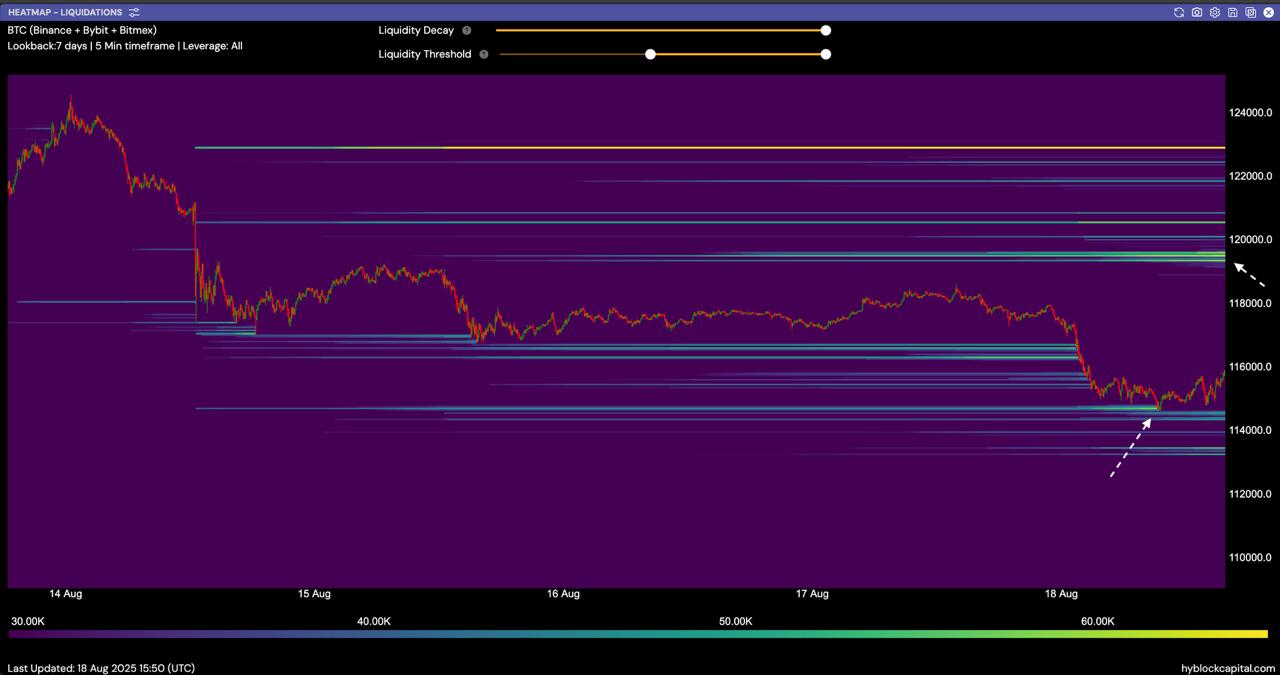
Task: Click the 16 Aug date axis label
Action: [x=563, y=594]
